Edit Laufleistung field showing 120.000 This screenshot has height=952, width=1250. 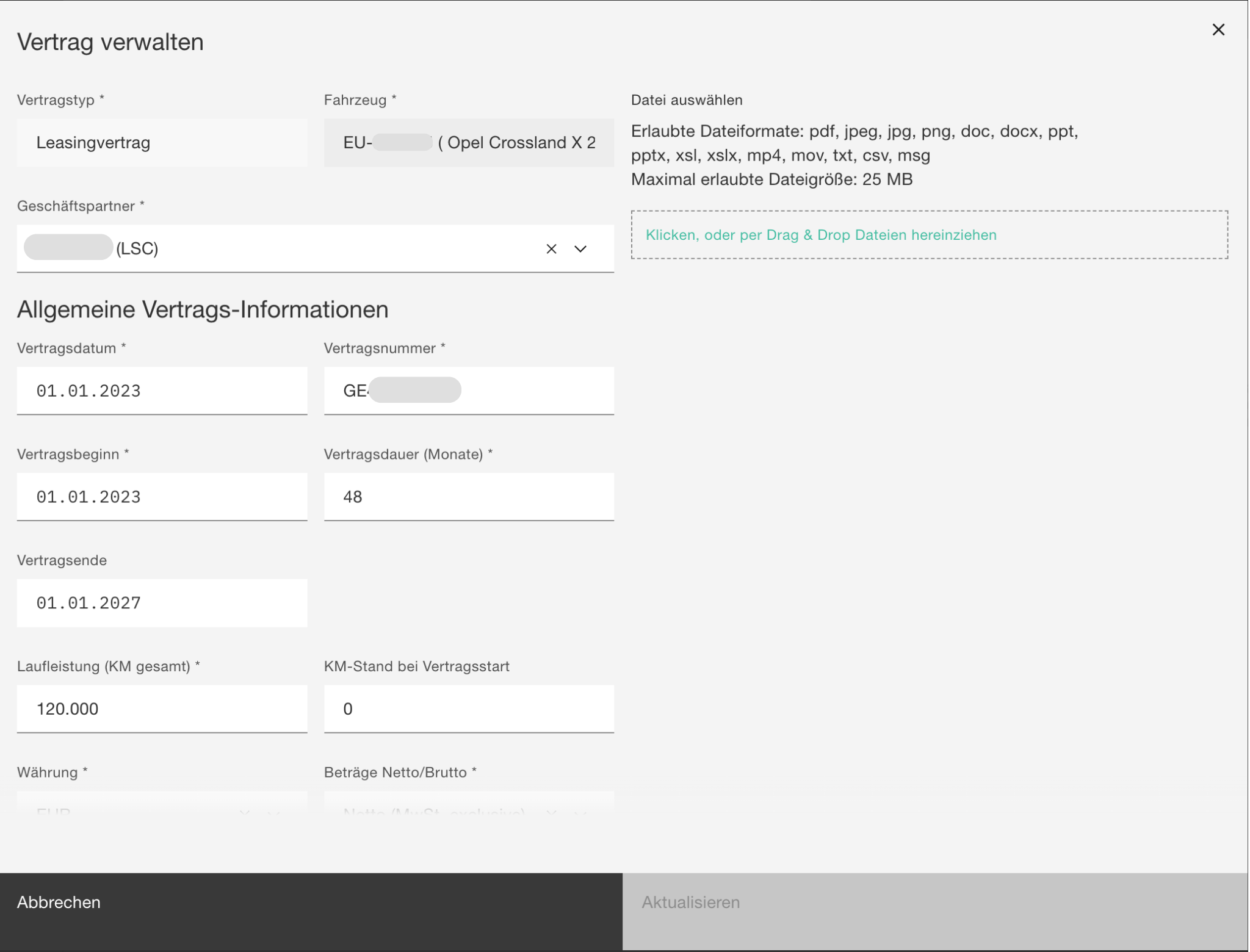[x=162, y=709]
